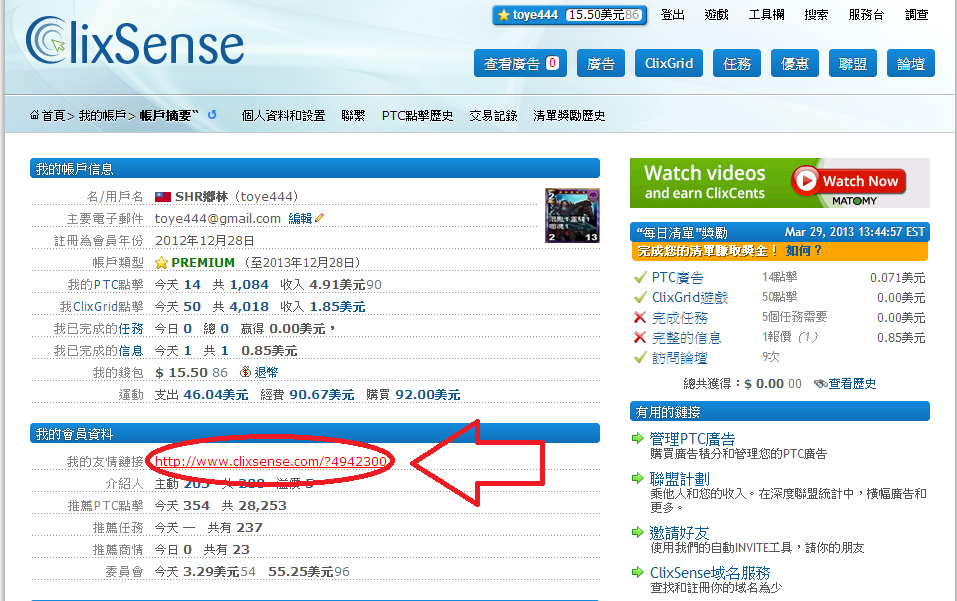Click the home icon in breadcrumb
This screenshot has width=957, height=601.
[x=35, y=115]
